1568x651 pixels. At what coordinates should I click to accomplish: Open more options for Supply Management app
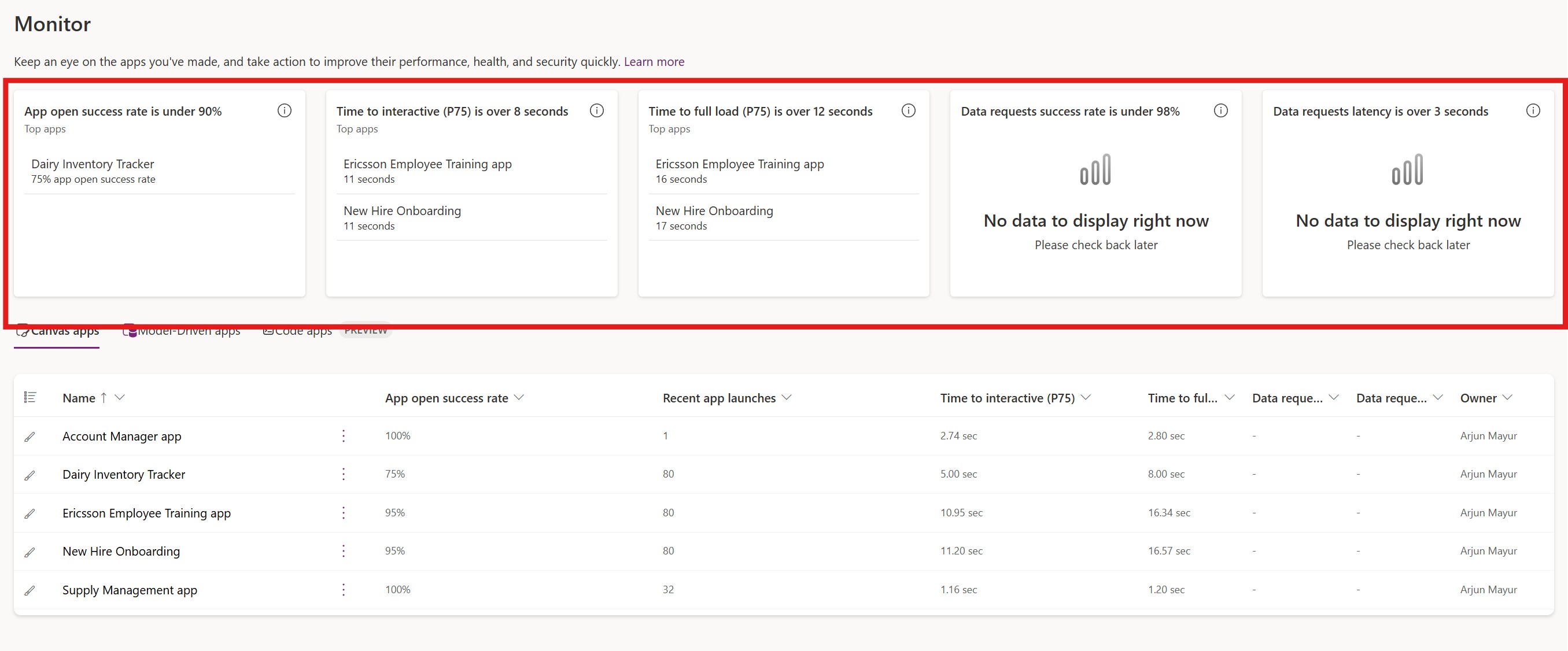[x=344, y=589]
